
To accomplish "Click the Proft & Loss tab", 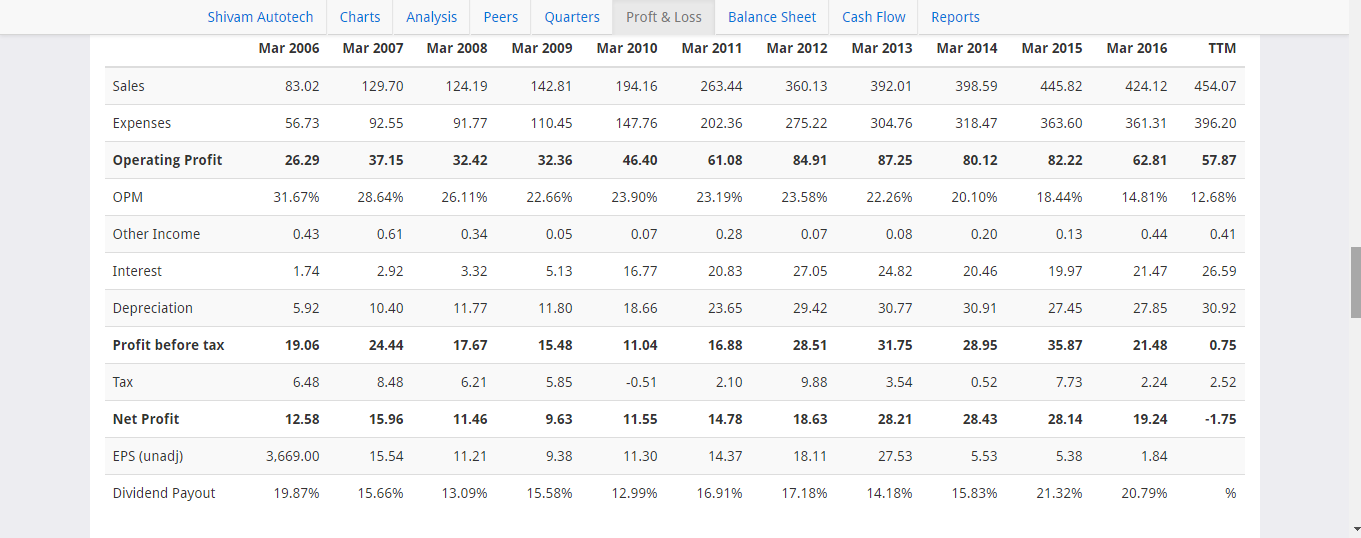I will [664, 17].
